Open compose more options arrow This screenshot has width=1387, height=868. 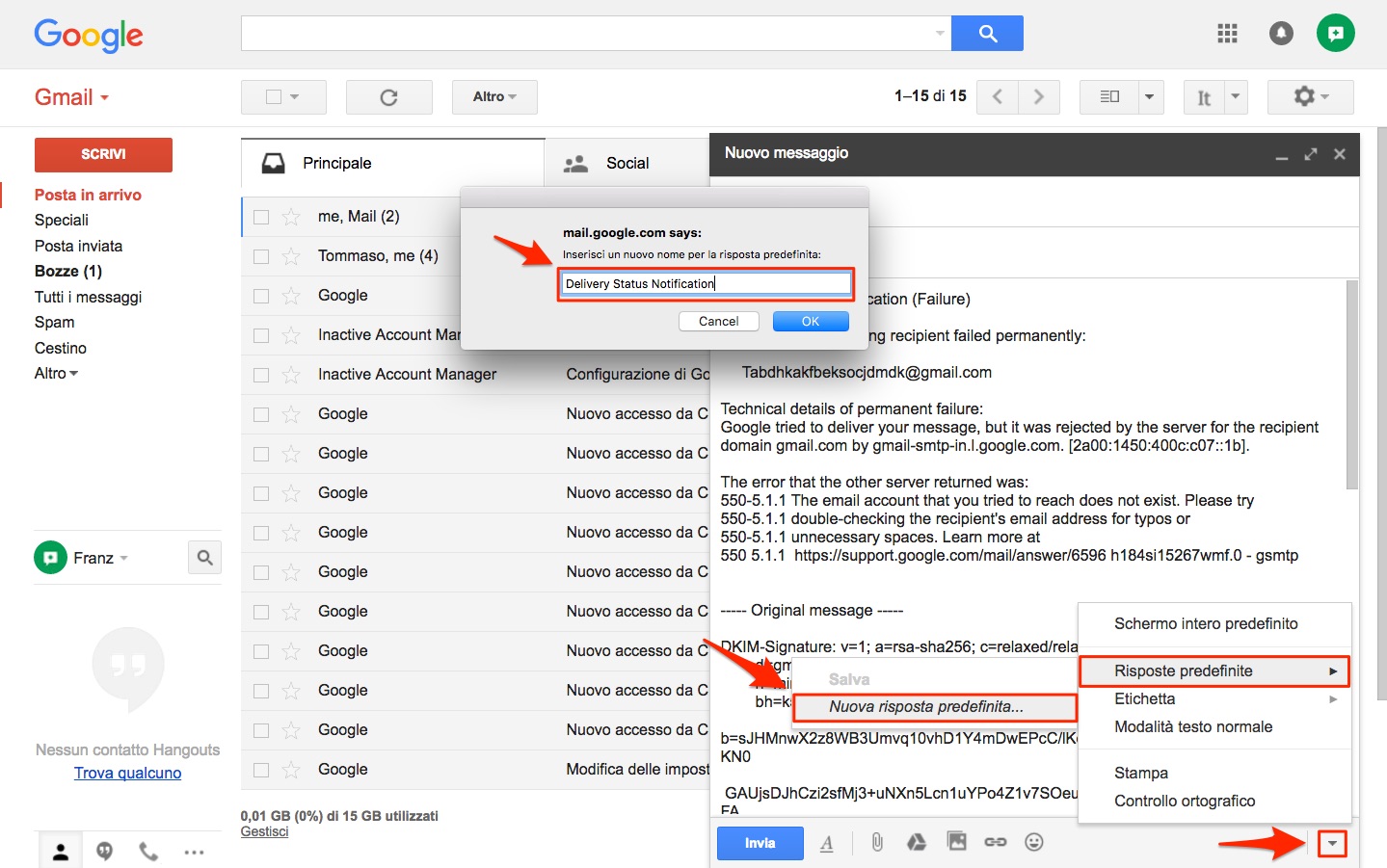[x=1332, y=845]
